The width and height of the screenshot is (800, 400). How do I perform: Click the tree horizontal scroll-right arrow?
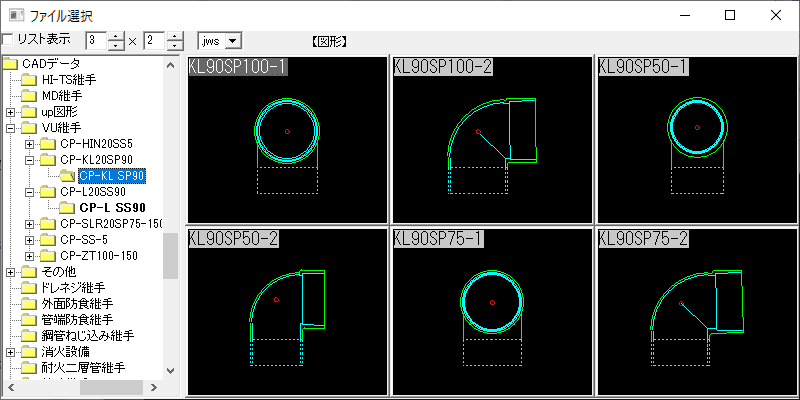[x=154, y=387]
